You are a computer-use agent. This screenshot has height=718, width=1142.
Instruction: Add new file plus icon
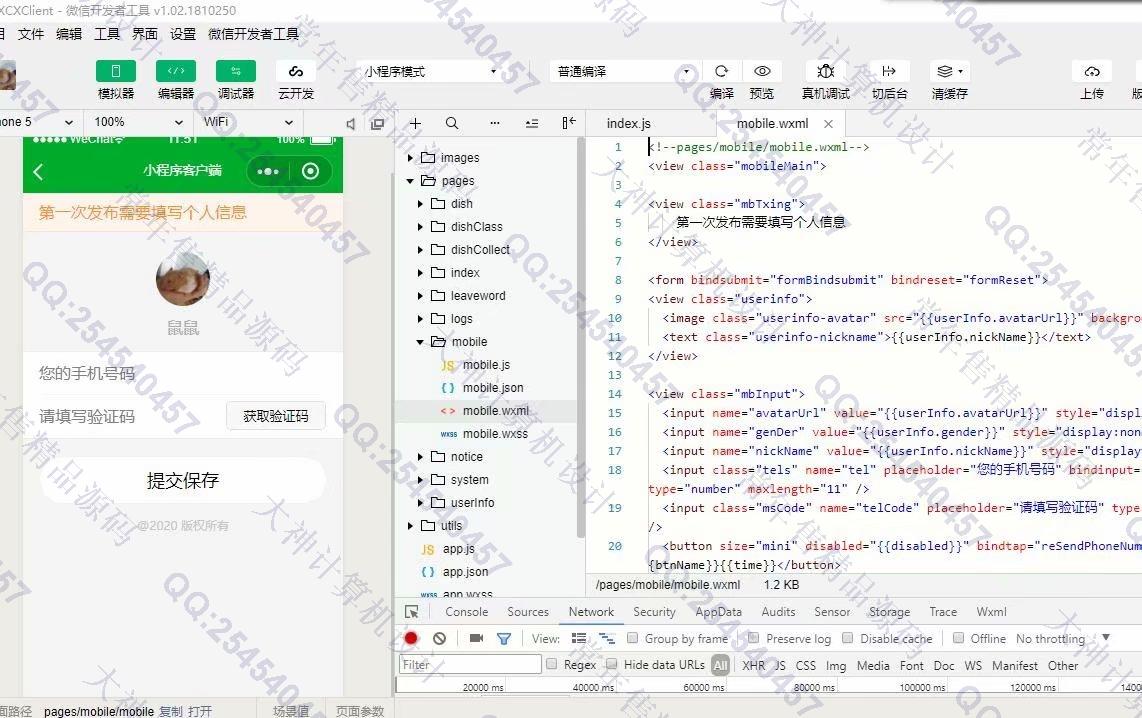coord(415,124)
